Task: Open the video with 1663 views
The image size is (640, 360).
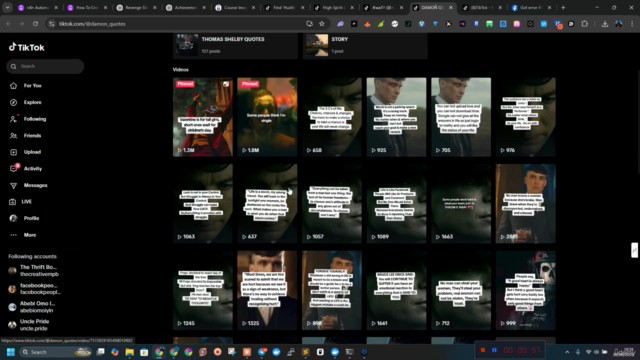Action: point(461,204)
